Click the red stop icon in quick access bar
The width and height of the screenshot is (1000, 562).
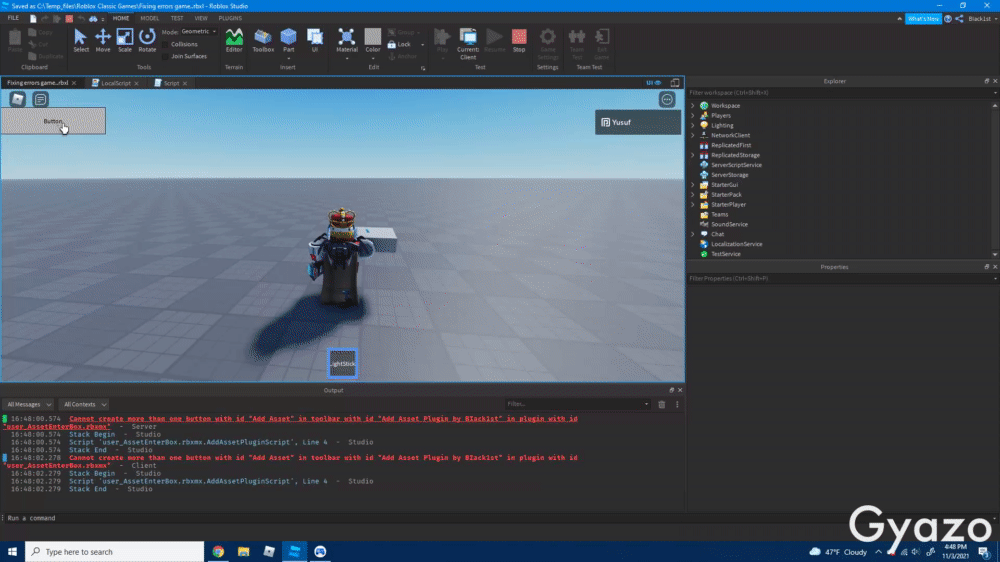(x=70, y=18)
